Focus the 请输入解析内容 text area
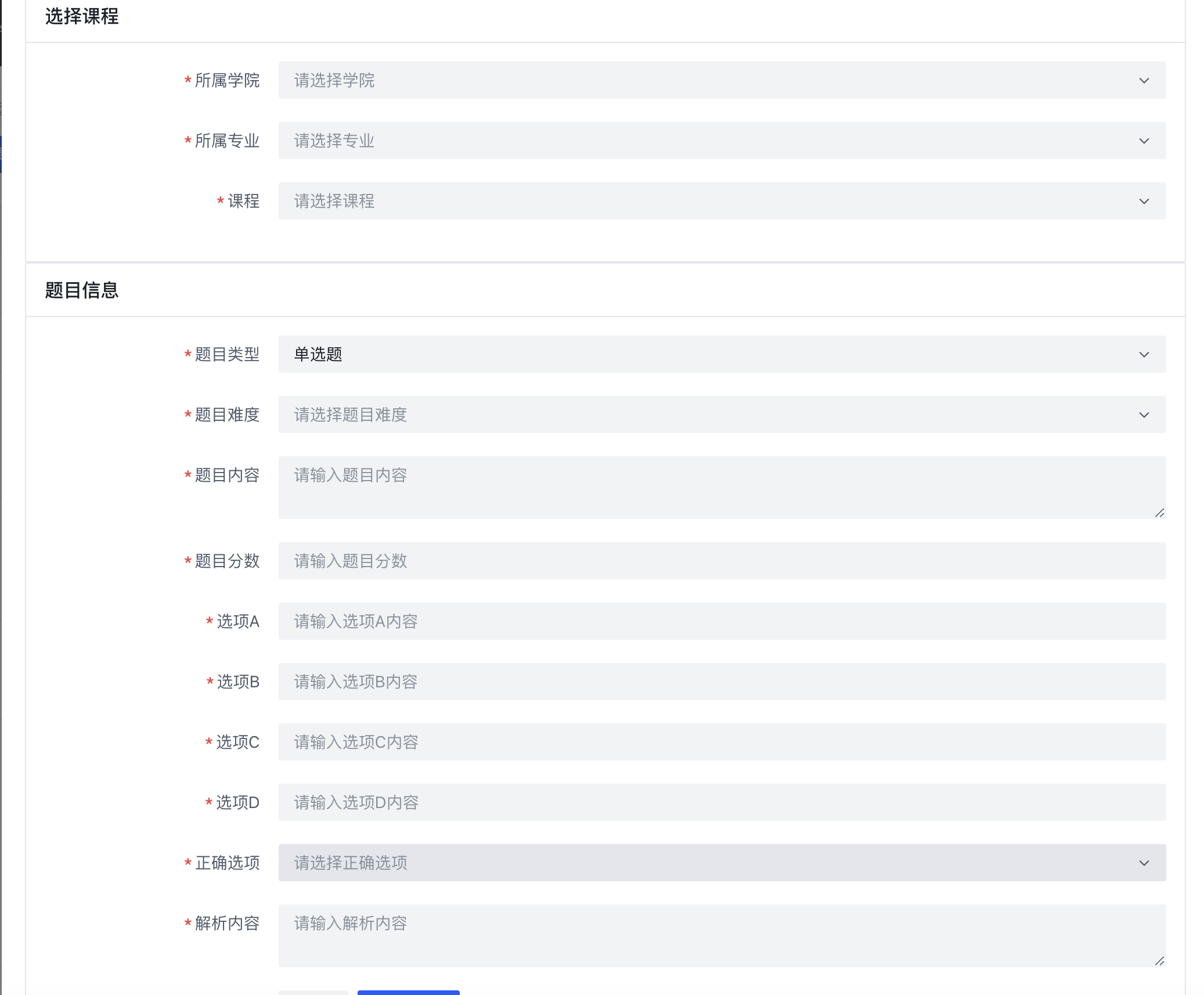 pyautogui.click(x=722, y=936)
